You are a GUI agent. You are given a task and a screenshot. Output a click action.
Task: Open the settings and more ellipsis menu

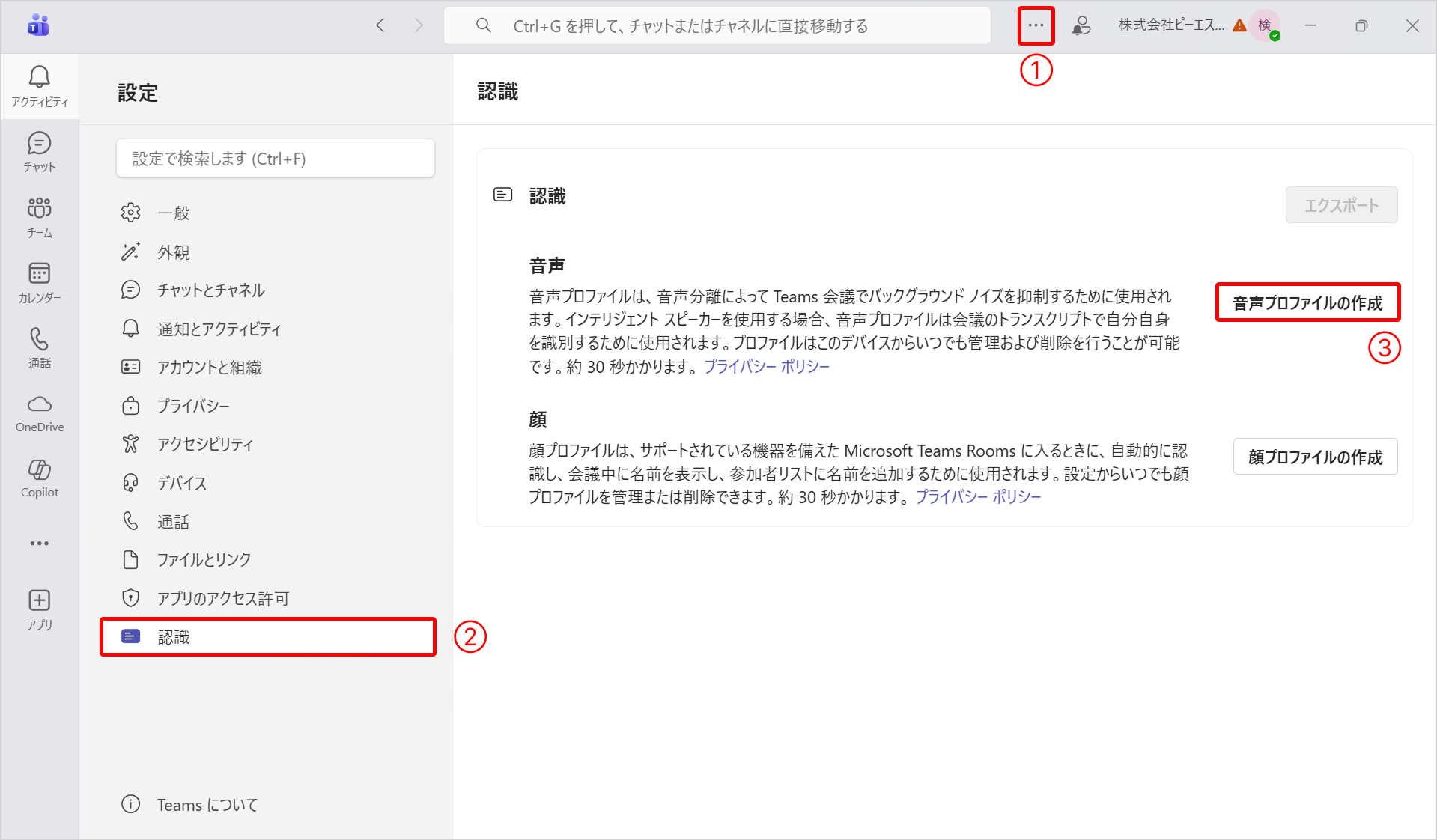point(1036,26)
